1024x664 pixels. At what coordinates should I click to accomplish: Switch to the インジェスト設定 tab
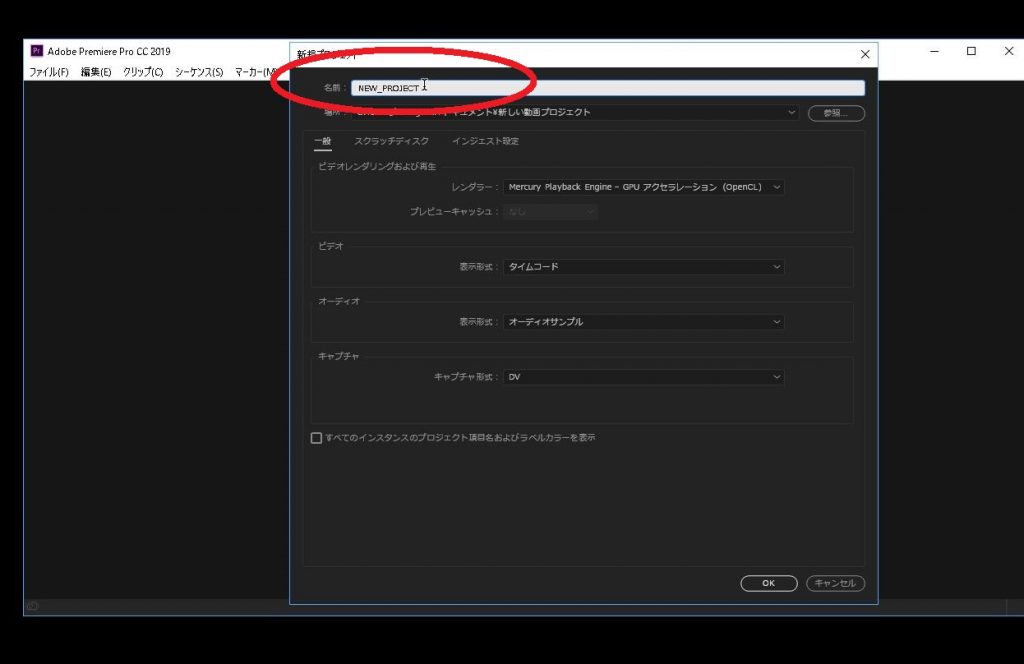point(485,142)
